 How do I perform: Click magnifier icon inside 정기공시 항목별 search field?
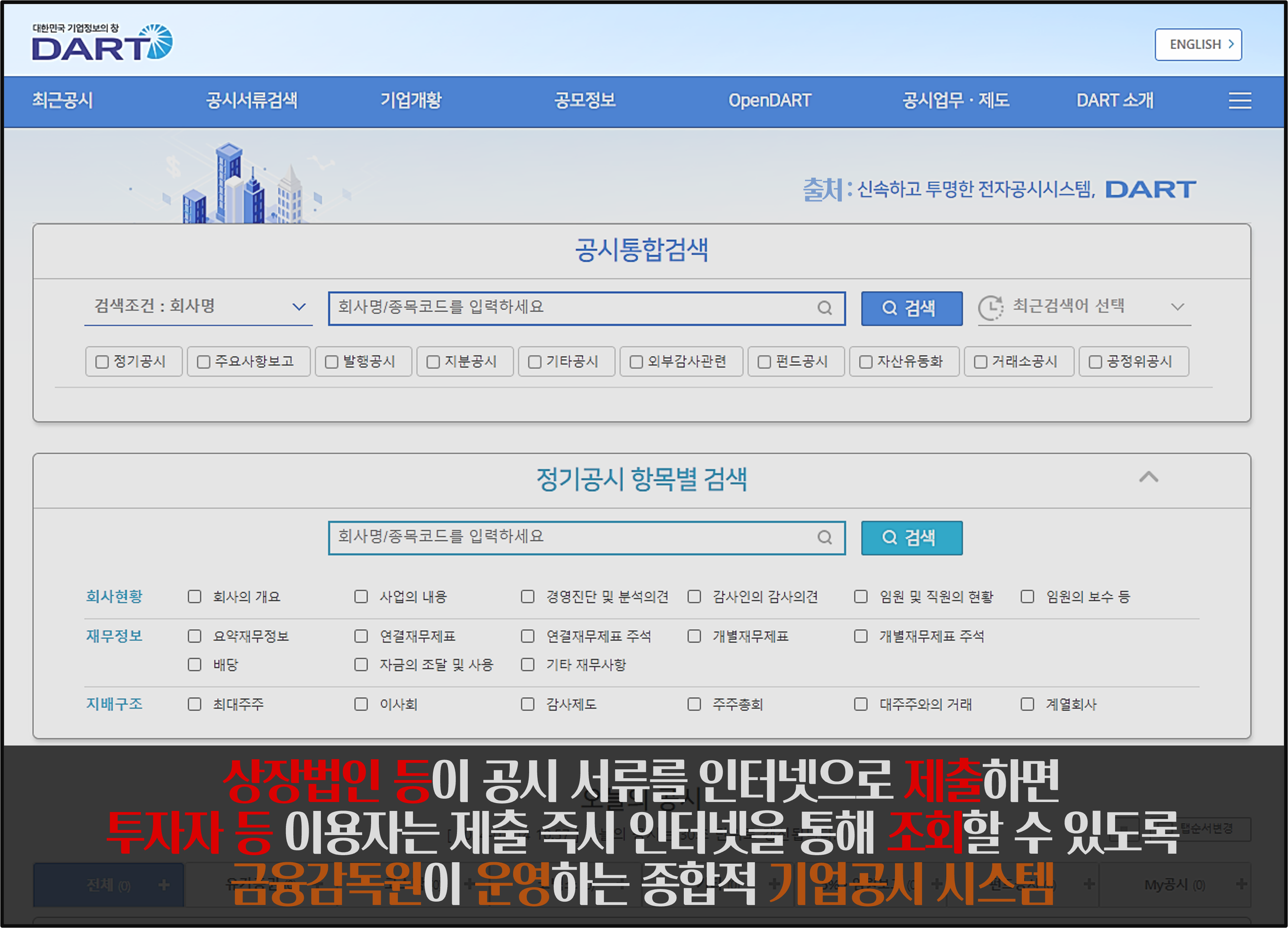click(825, 537)
